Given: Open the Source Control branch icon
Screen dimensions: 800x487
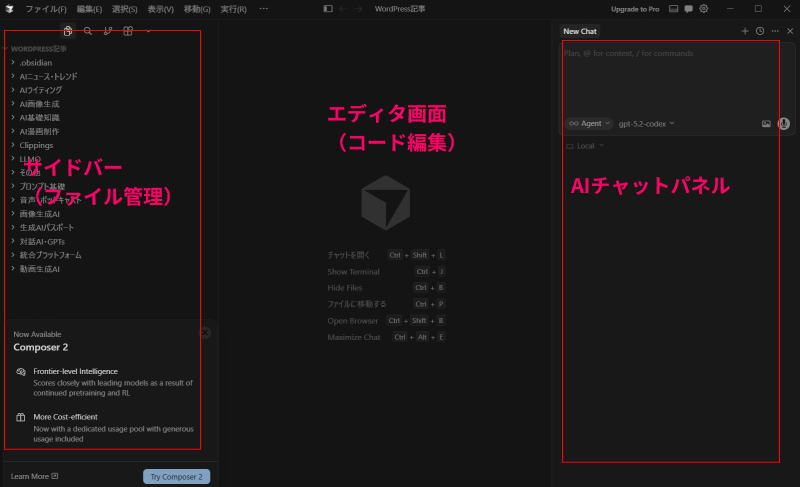Looking at the screenshot, I should 108,31.
